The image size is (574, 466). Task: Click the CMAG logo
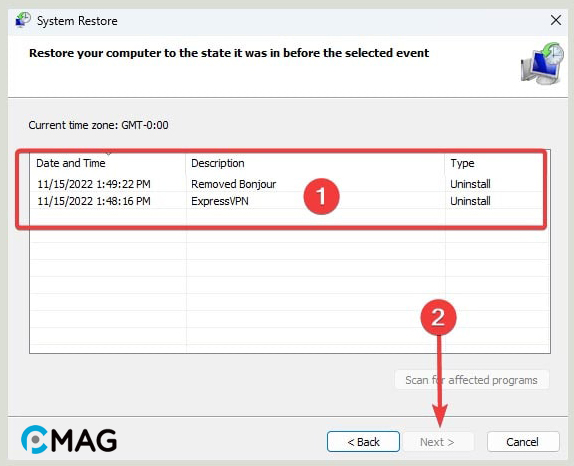coord(69,439)
